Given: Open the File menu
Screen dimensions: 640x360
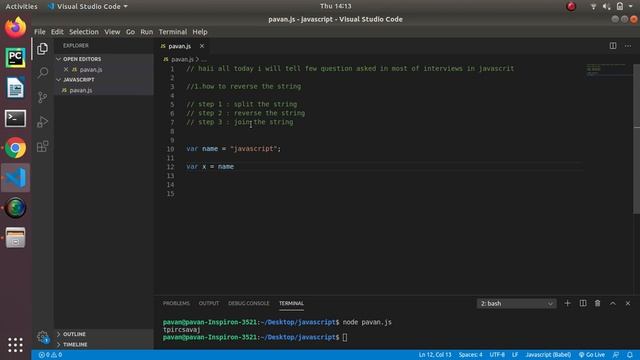Looking at the screenshot, I should tap(40, 32).
